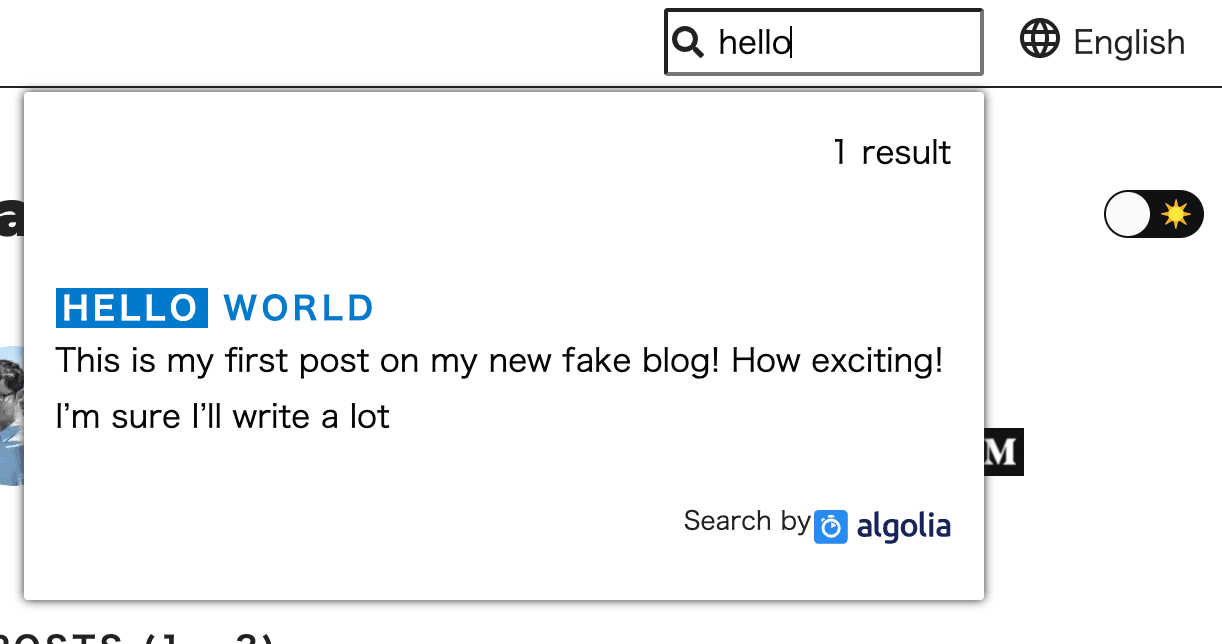Select the magnifier inside the search box
The image size is (1222, 644).
[x=687, y=42]
